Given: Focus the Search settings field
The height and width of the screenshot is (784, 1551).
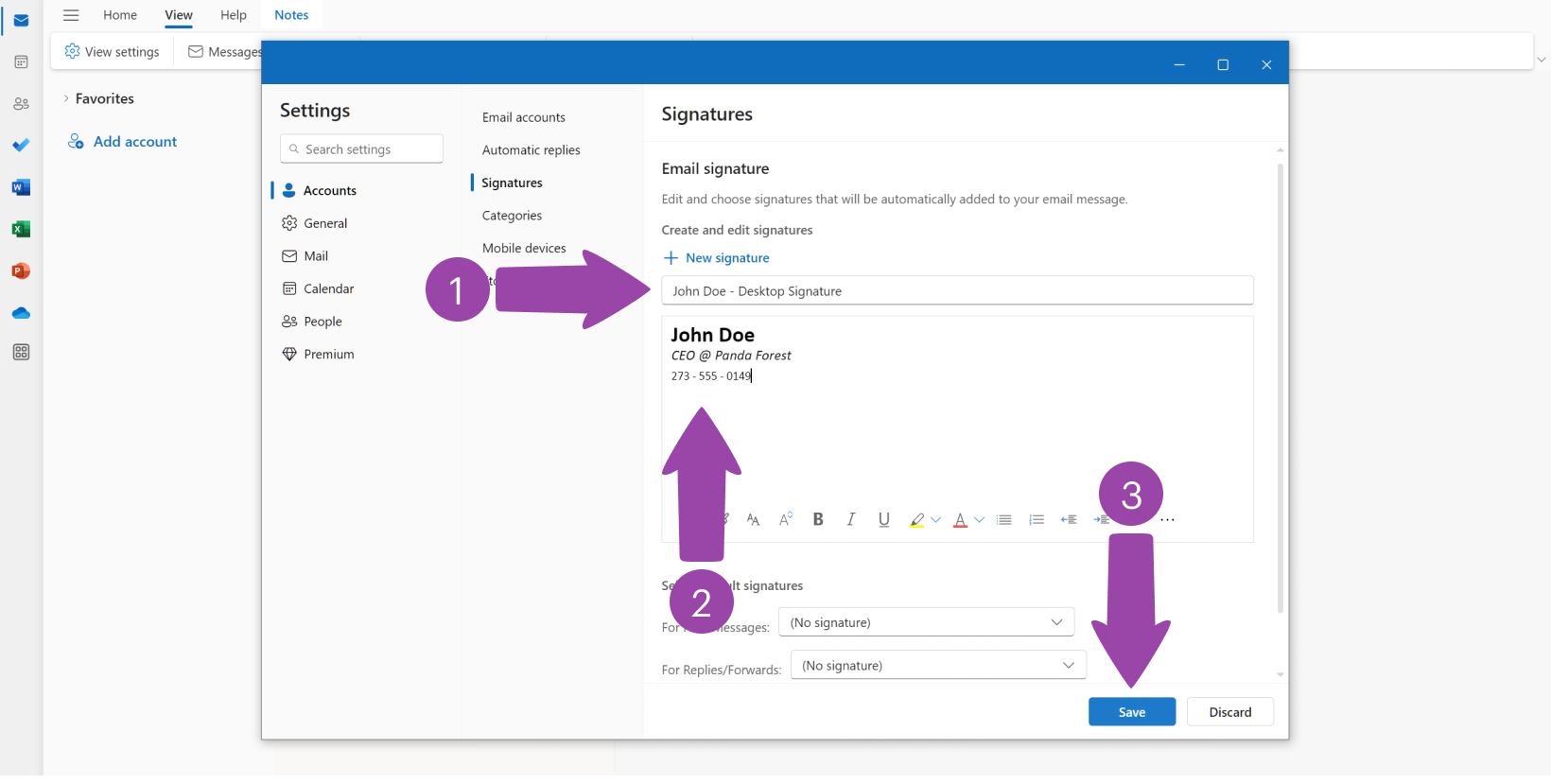Looking at the screenshot, I should [361, 148].
